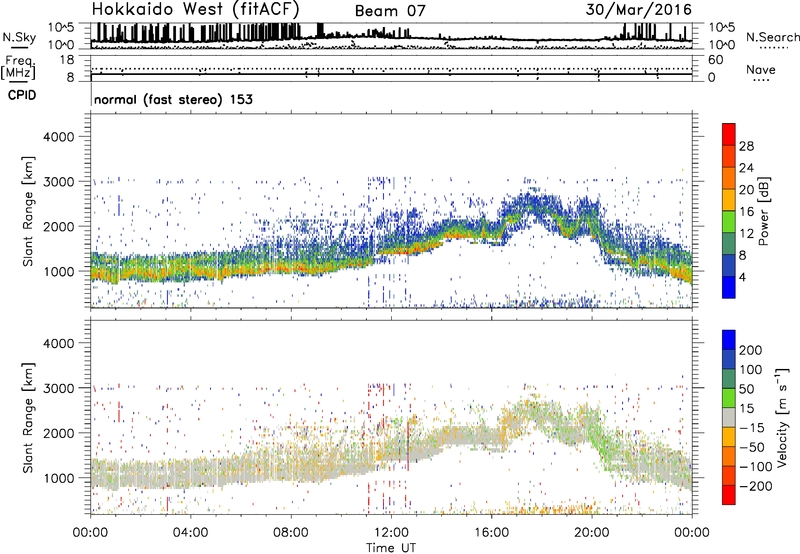
Task: Click the 'Velocity [m s-1]' colorbar label
Action: coord(782,417)
